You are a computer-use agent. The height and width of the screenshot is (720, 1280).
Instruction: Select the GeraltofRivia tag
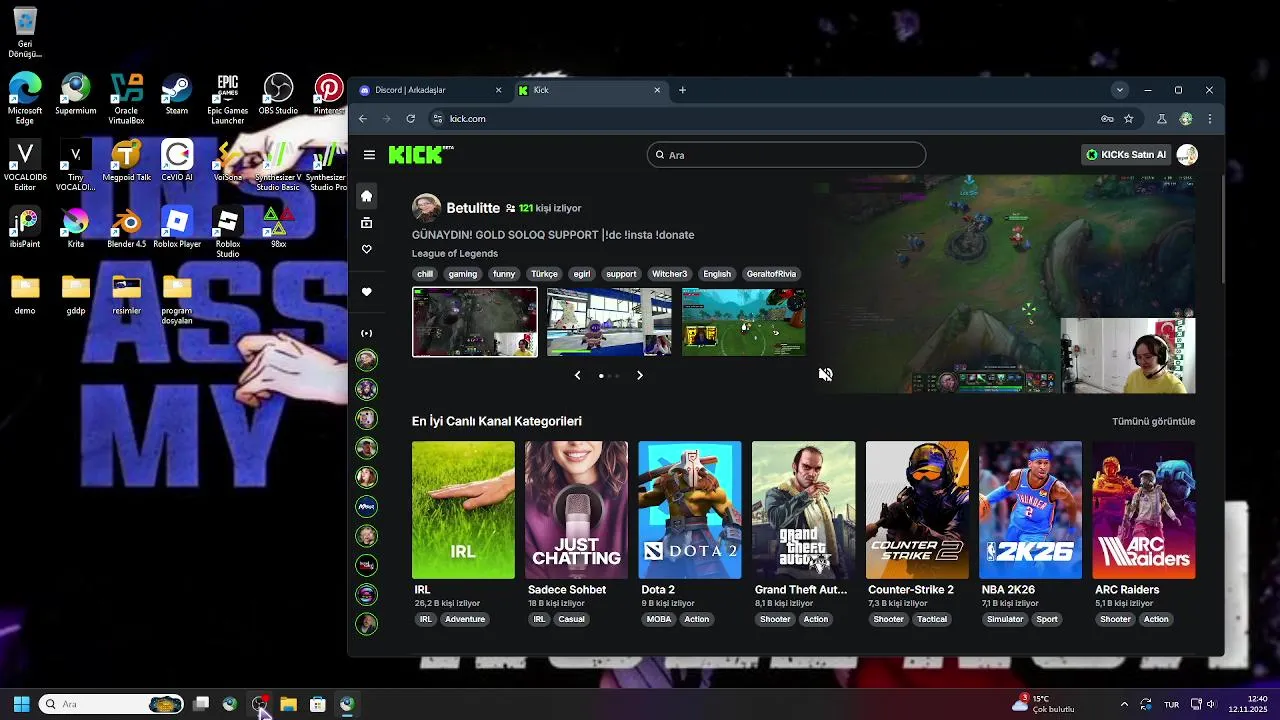(x=771, y=274)
